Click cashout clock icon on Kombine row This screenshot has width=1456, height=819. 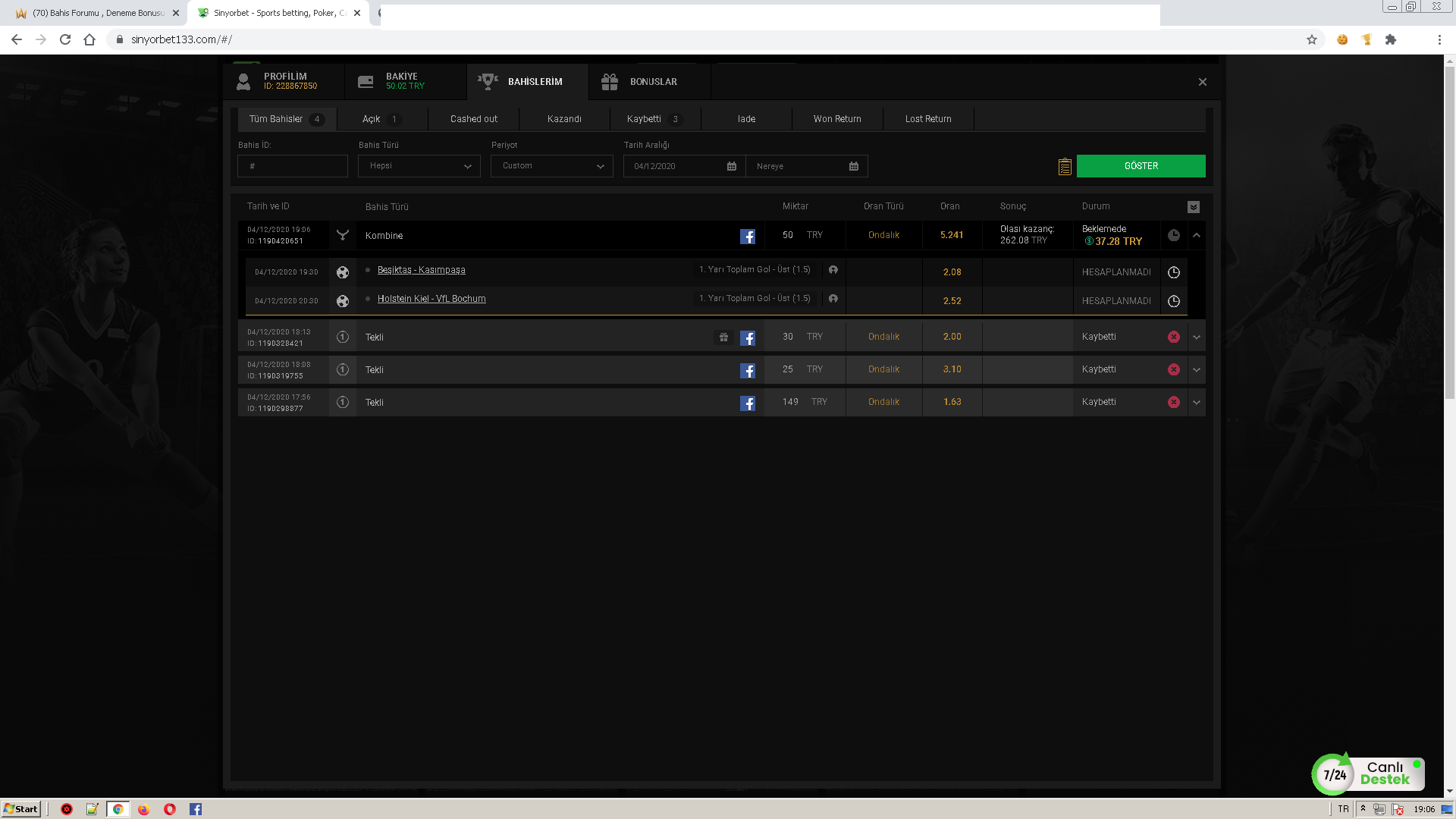1173,235
